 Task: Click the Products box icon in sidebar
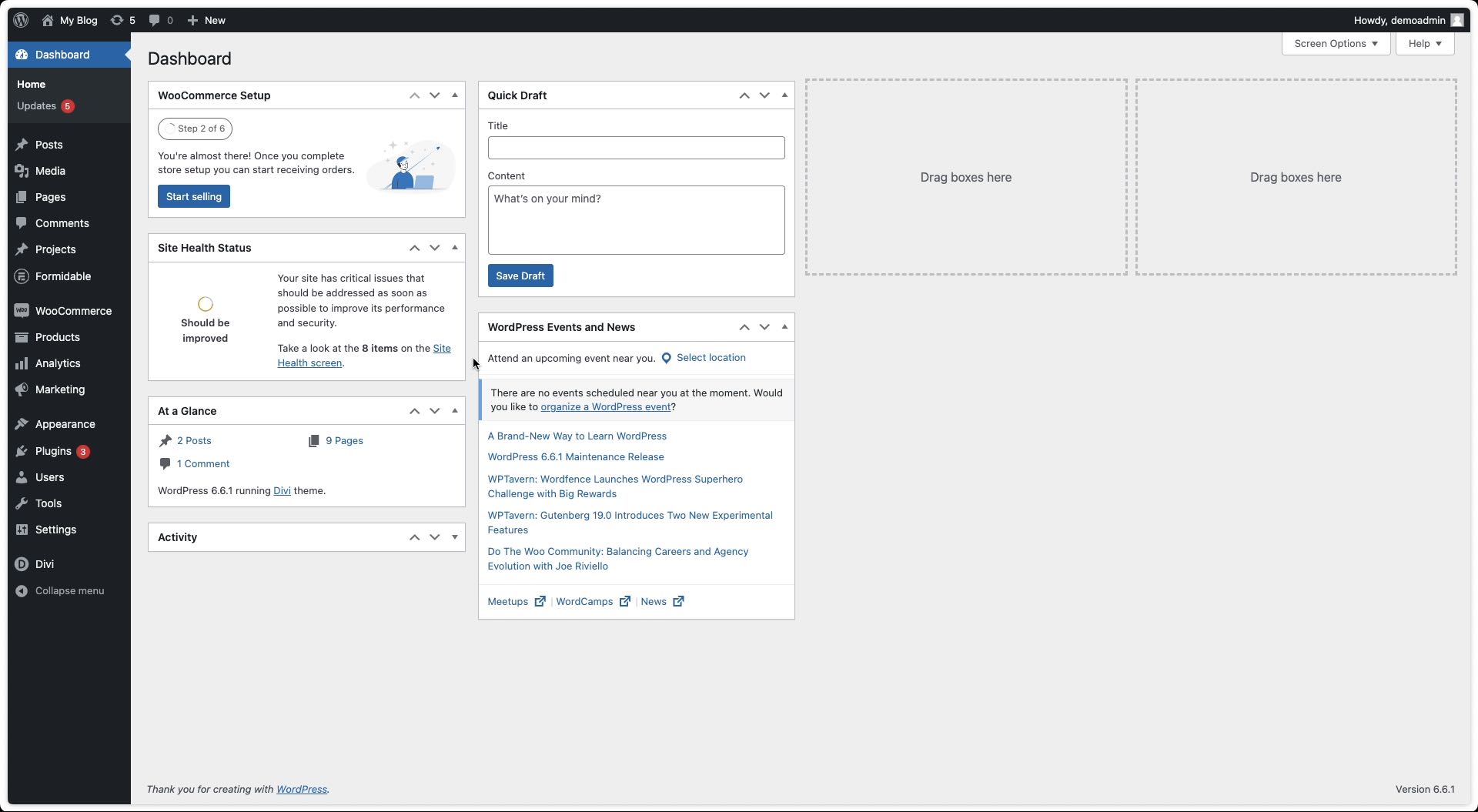click(x=22, y=337)
